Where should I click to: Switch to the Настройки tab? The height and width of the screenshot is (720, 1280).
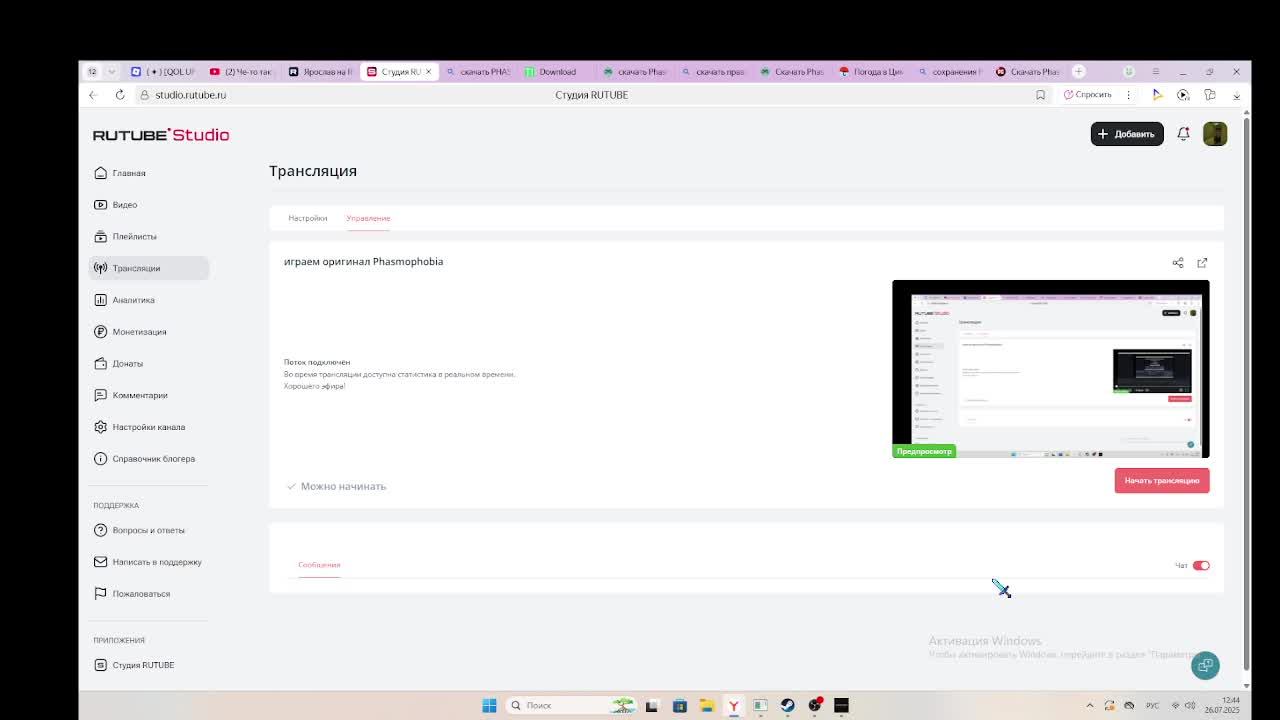tap(308, 218)
